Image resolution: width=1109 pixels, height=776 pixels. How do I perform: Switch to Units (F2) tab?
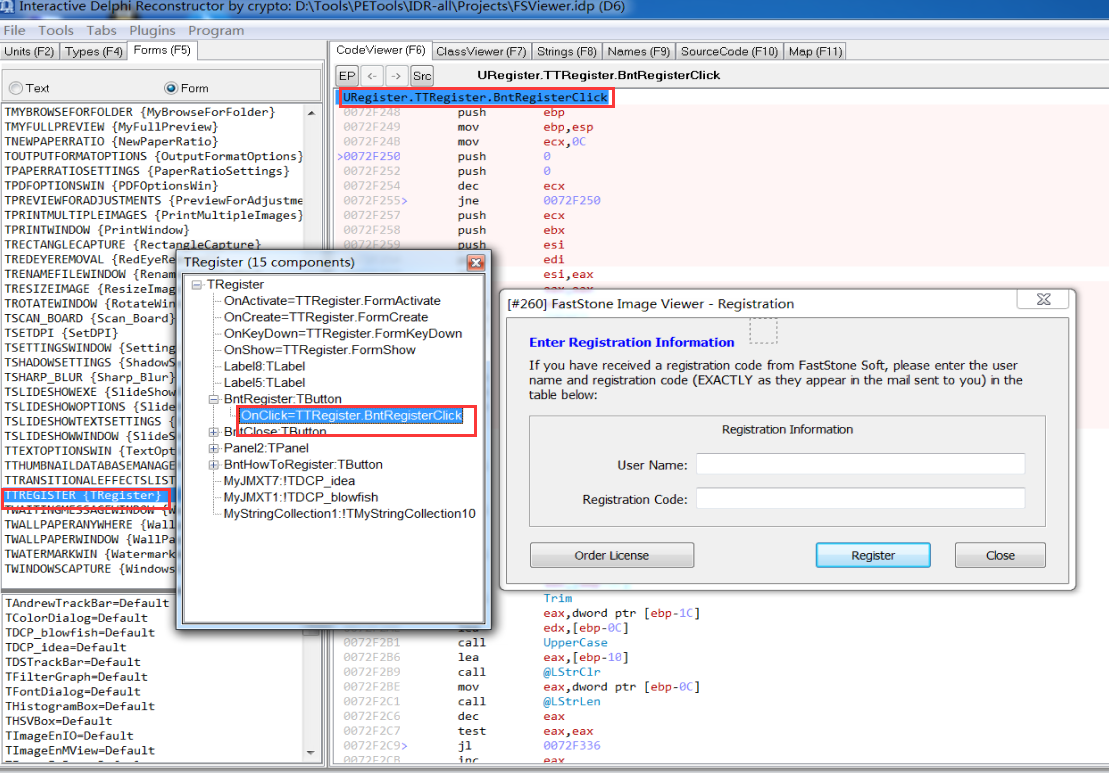coord(29,52)
